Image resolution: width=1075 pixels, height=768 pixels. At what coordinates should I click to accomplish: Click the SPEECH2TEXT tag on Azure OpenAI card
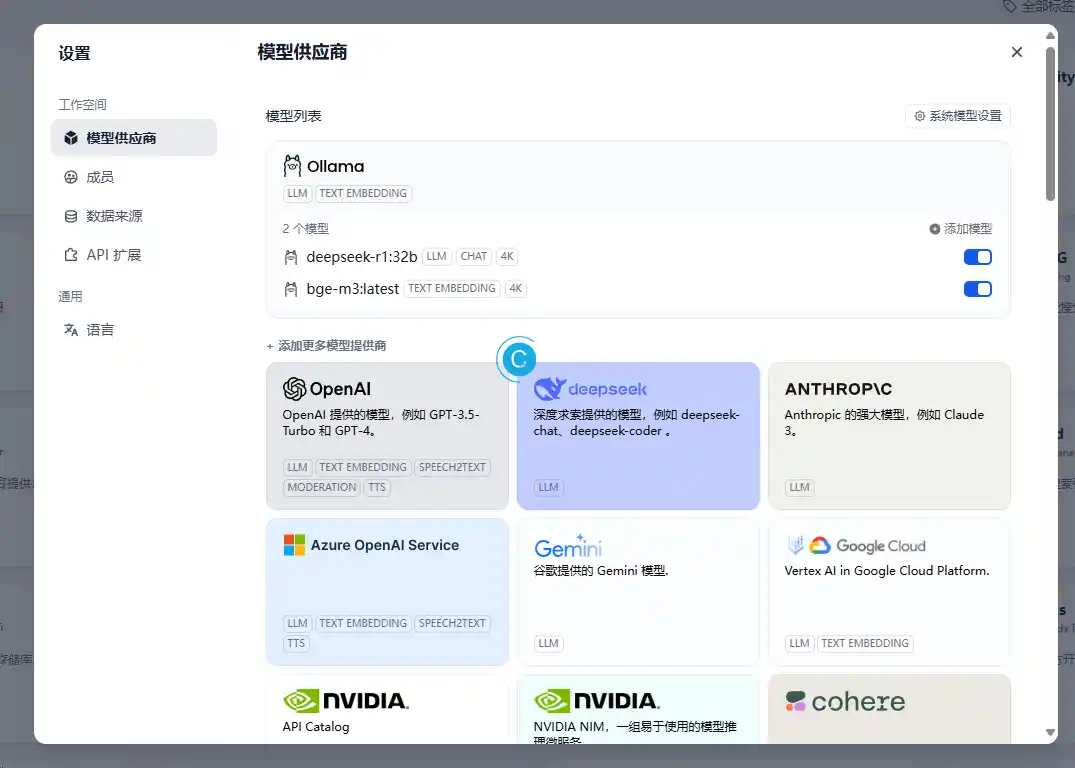[452, 623]
